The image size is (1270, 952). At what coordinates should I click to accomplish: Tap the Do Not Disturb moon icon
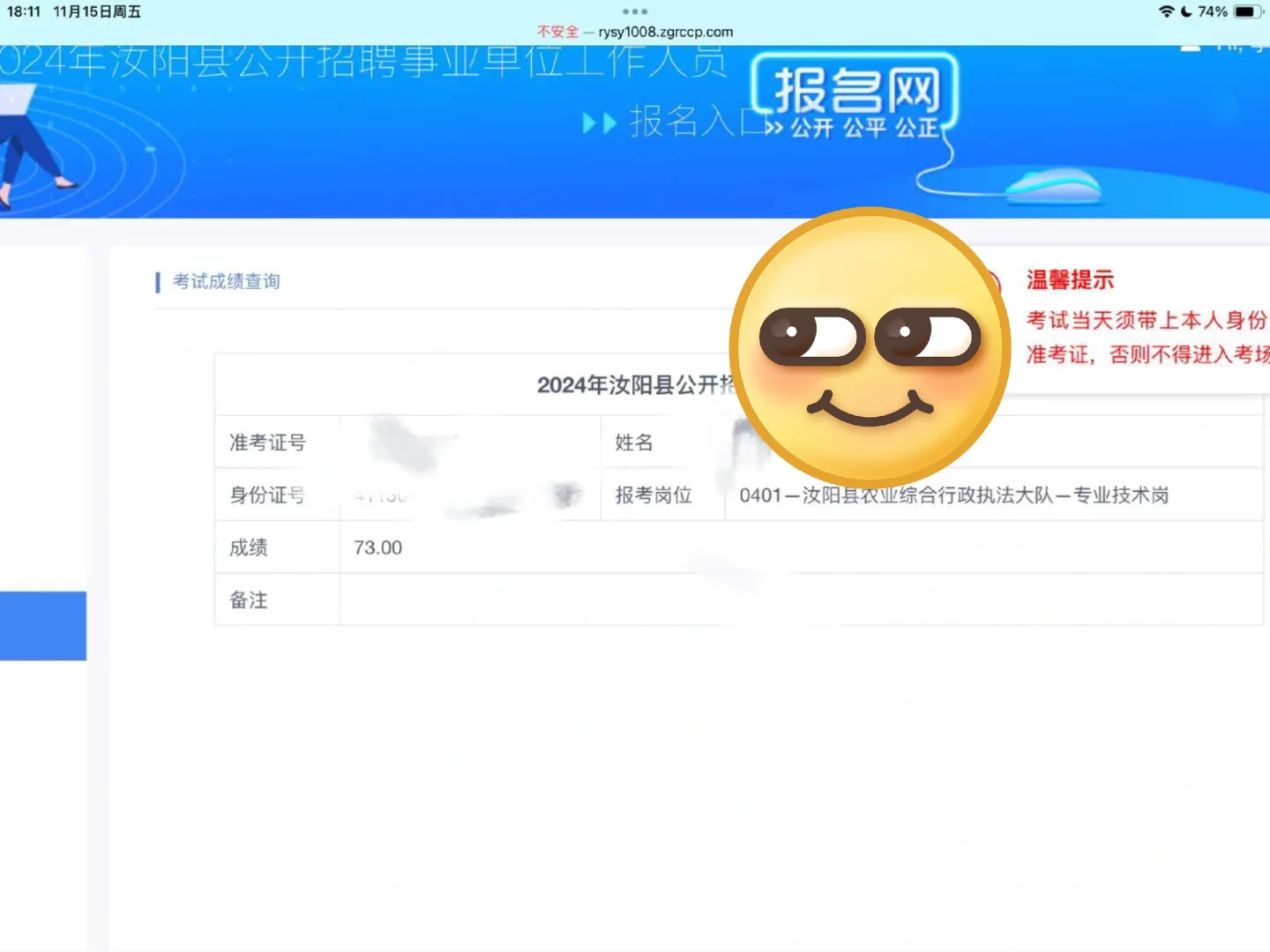(1185, 11)
